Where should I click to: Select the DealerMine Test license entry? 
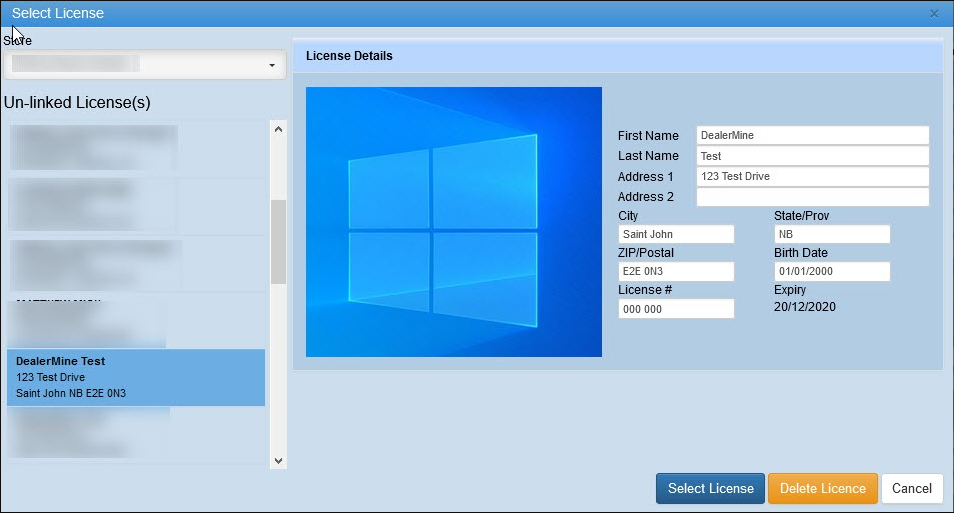click(136, 377)
